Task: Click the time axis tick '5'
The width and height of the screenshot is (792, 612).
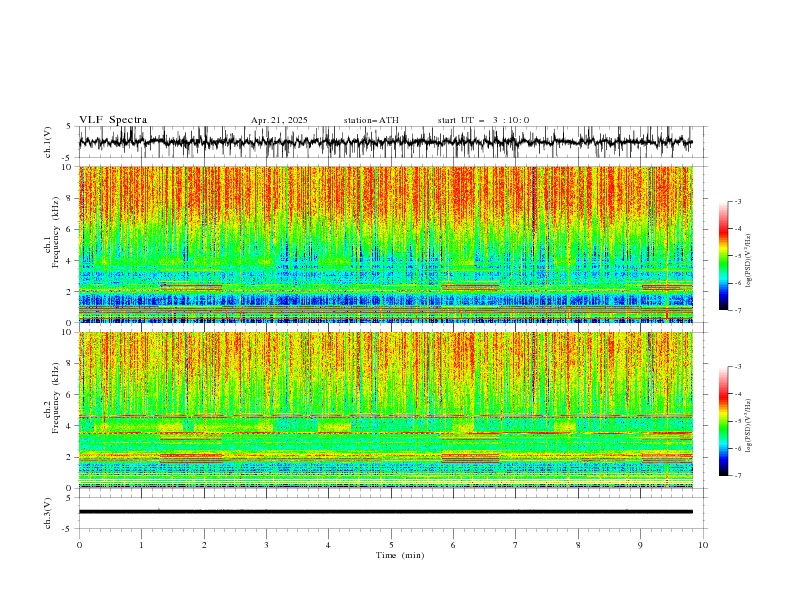Action: [391, 545]
